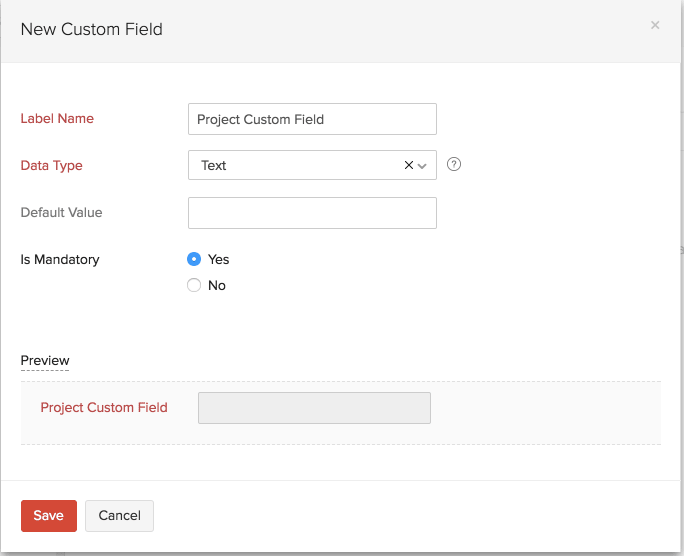Click the Default Value field label

pyautogui.click(x=61, y=213)
